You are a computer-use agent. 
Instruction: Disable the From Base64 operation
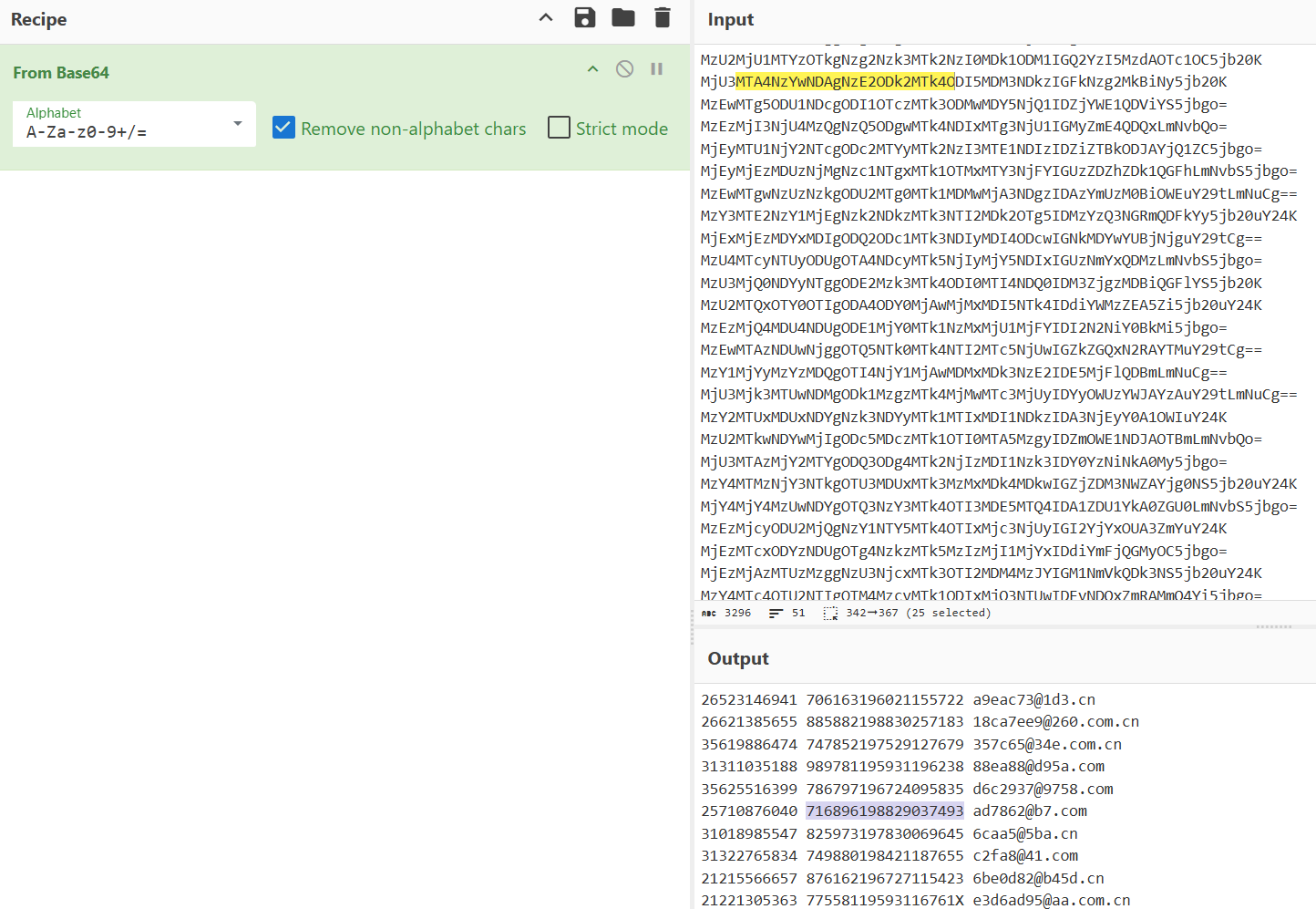tap(624, 69)
